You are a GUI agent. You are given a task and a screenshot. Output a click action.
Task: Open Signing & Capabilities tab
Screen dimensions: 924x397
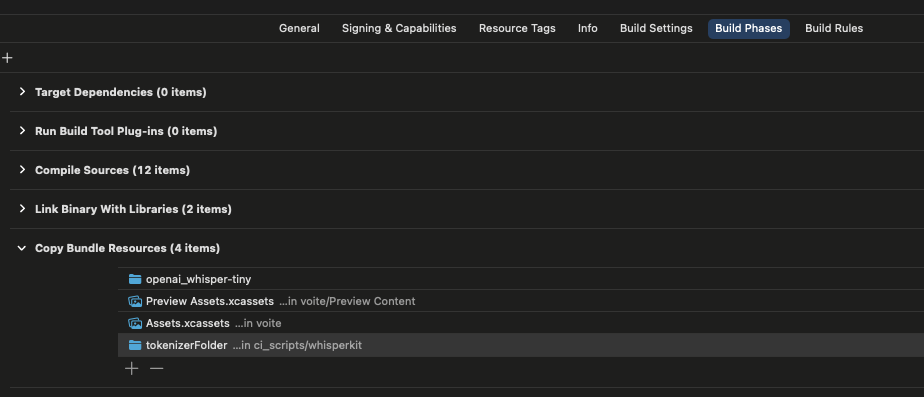399,28
